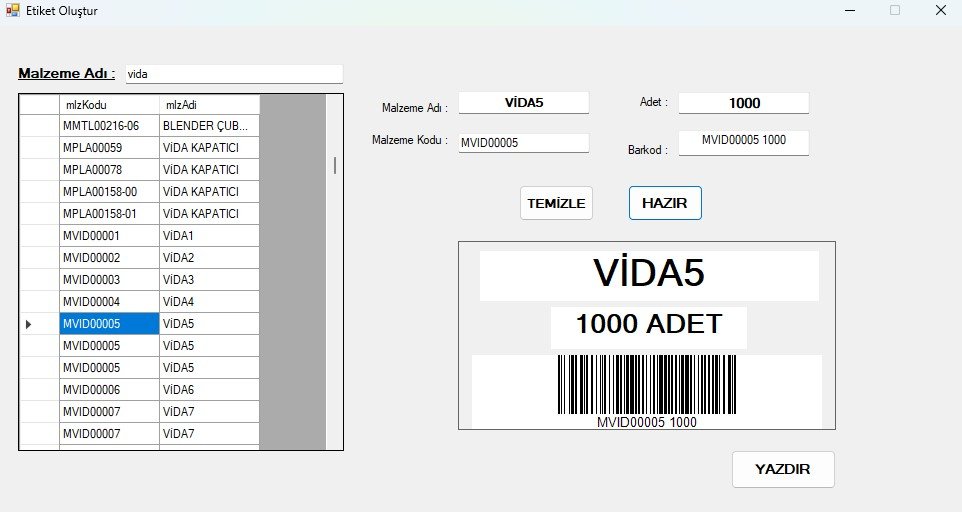Click the VİDA6 name cell
Screen dimensions: 962x512
[209, 390]
